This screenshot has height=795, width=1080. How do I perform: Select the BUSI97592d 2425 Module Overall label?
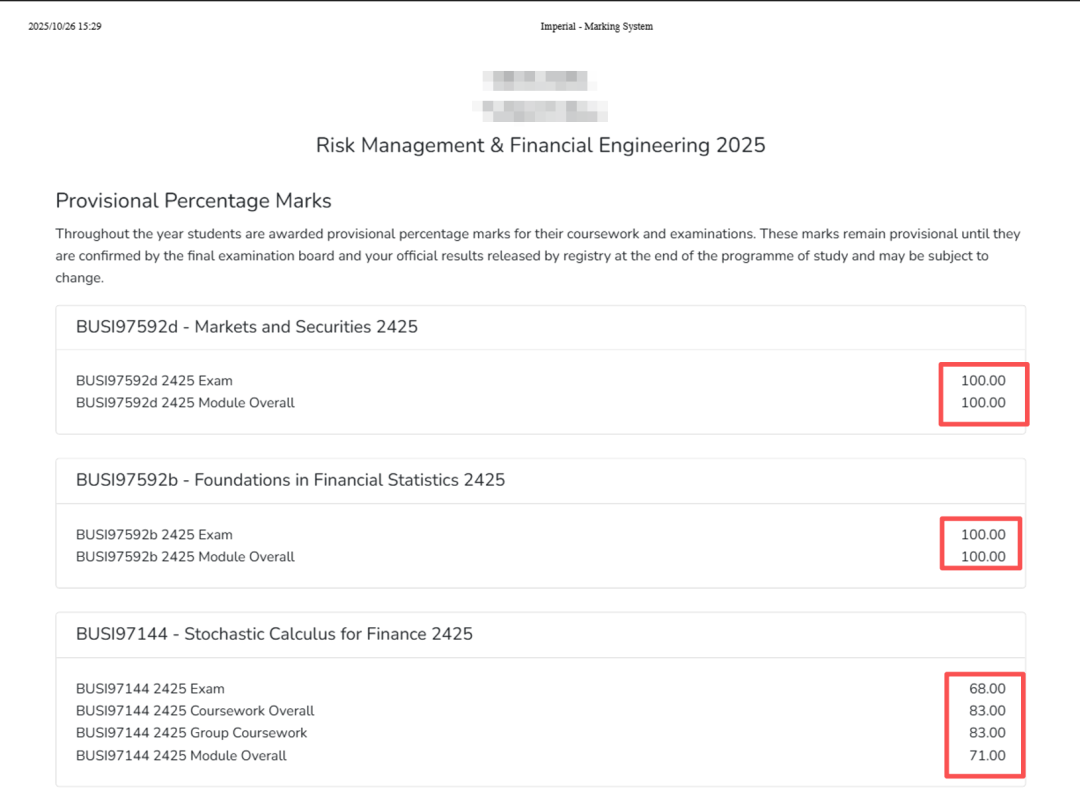click(185, 403)
